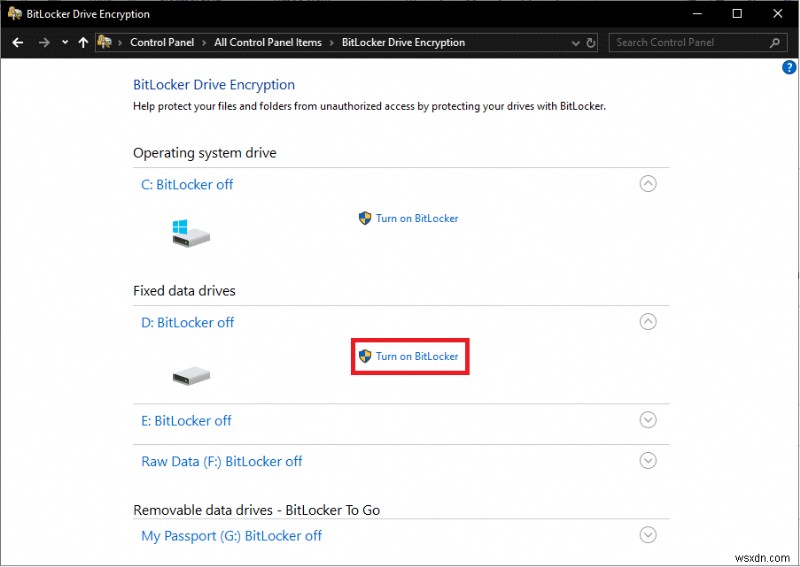This screenshot has width=800, height=567.
Task: Click the shield icon for D: drive
Action: pos(365,356)
